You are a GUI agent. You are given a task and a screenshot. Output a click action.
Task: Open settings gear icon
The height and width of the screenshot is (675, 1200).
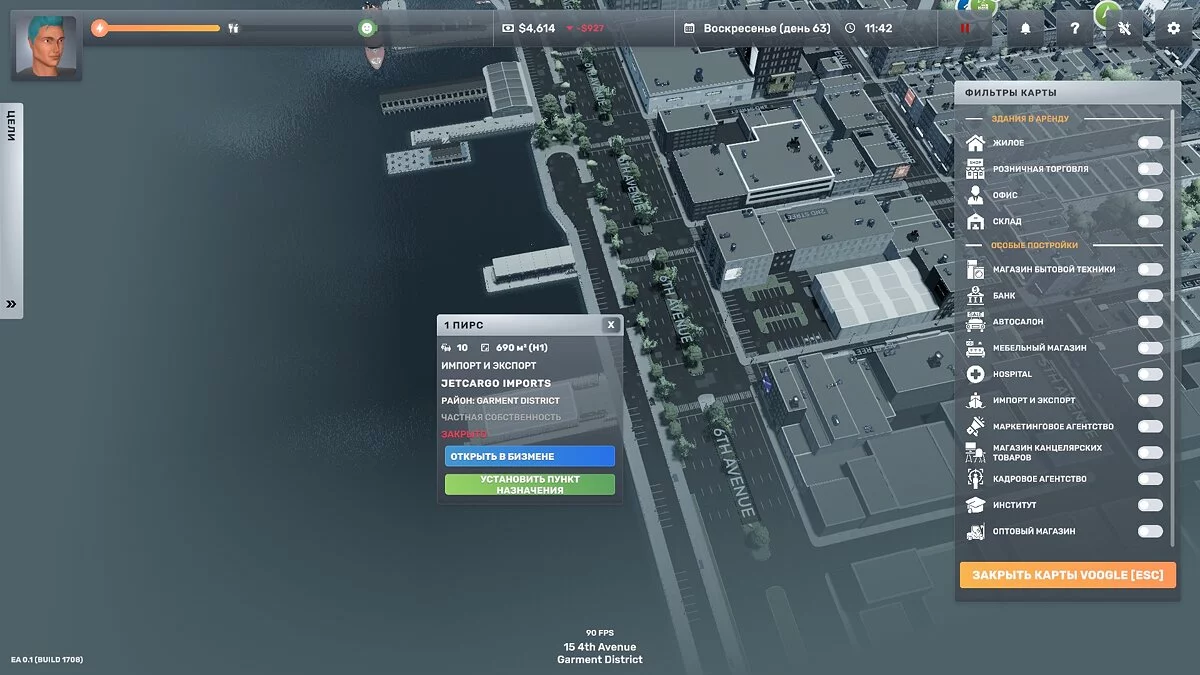click(x=1174, y=28)
